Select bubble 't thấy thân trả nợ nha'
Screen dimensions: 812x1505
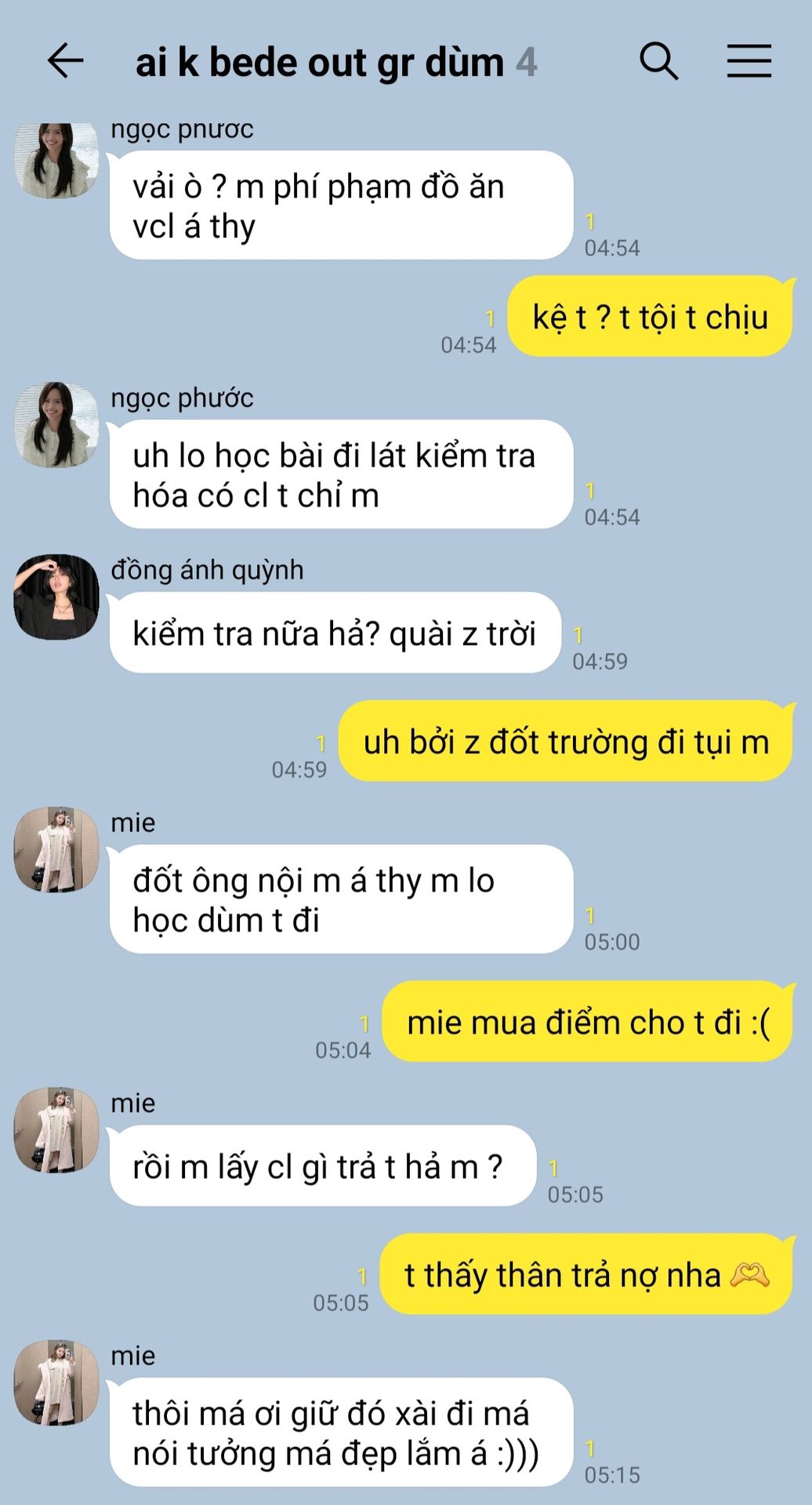pos(587,1274)
